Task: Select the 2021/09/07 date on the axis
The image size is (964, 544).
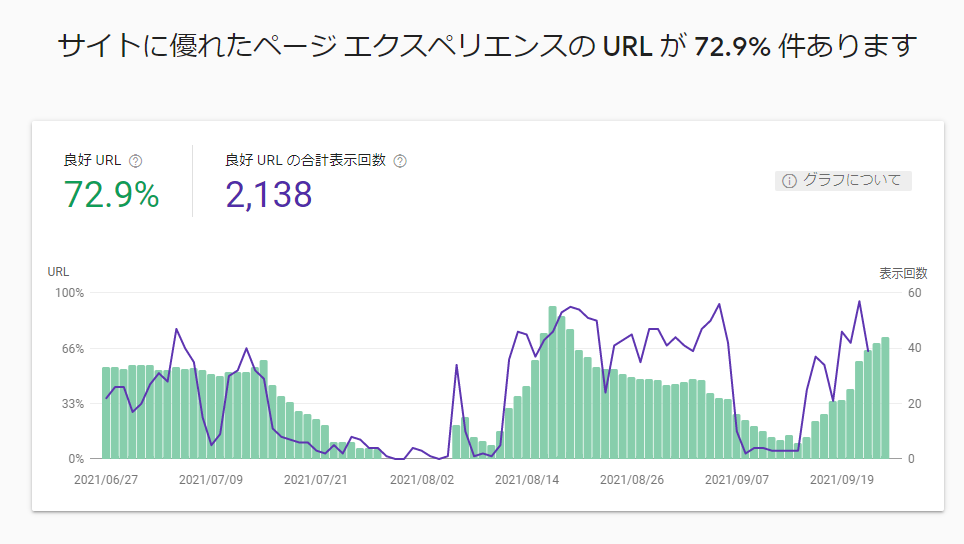Action: coord(737,479)
